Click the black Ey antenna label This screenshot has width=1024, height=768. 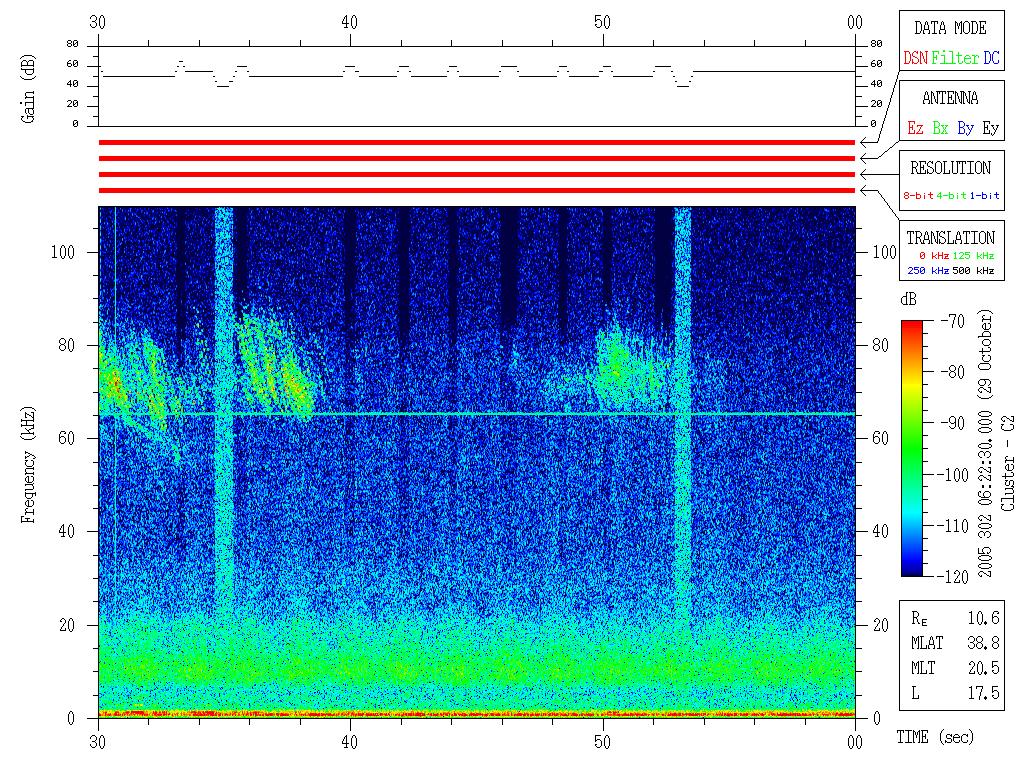coord(991,128)
